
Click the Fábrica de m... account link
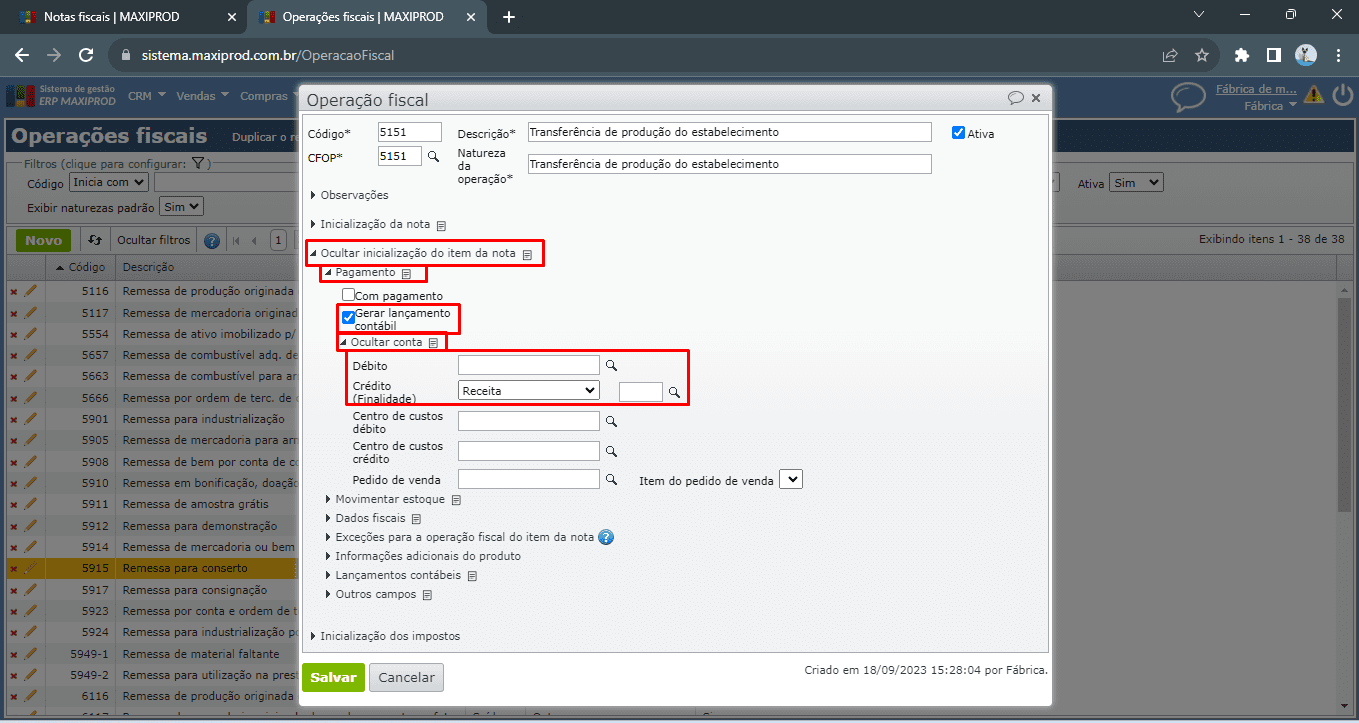tap(1257, 89)
